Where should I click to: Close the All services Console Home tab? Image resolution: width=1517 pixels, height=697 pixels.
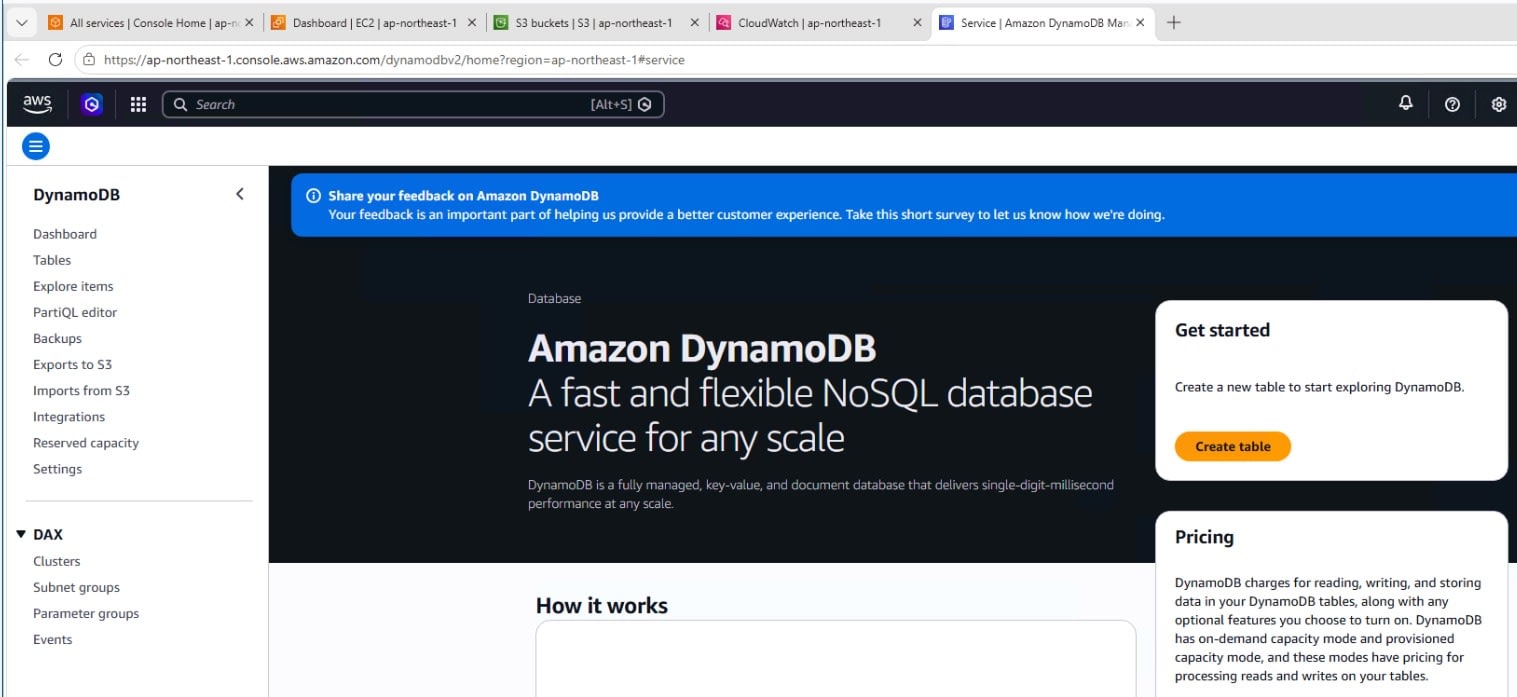[x=249, y=23]
